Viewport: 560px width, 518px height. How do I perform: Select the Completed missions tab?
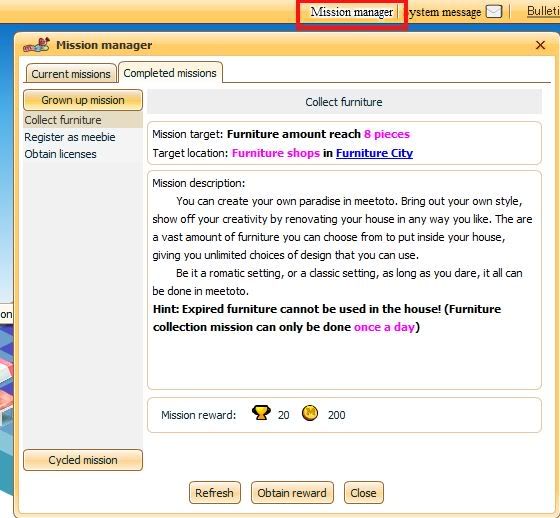(x=170, y=73)
